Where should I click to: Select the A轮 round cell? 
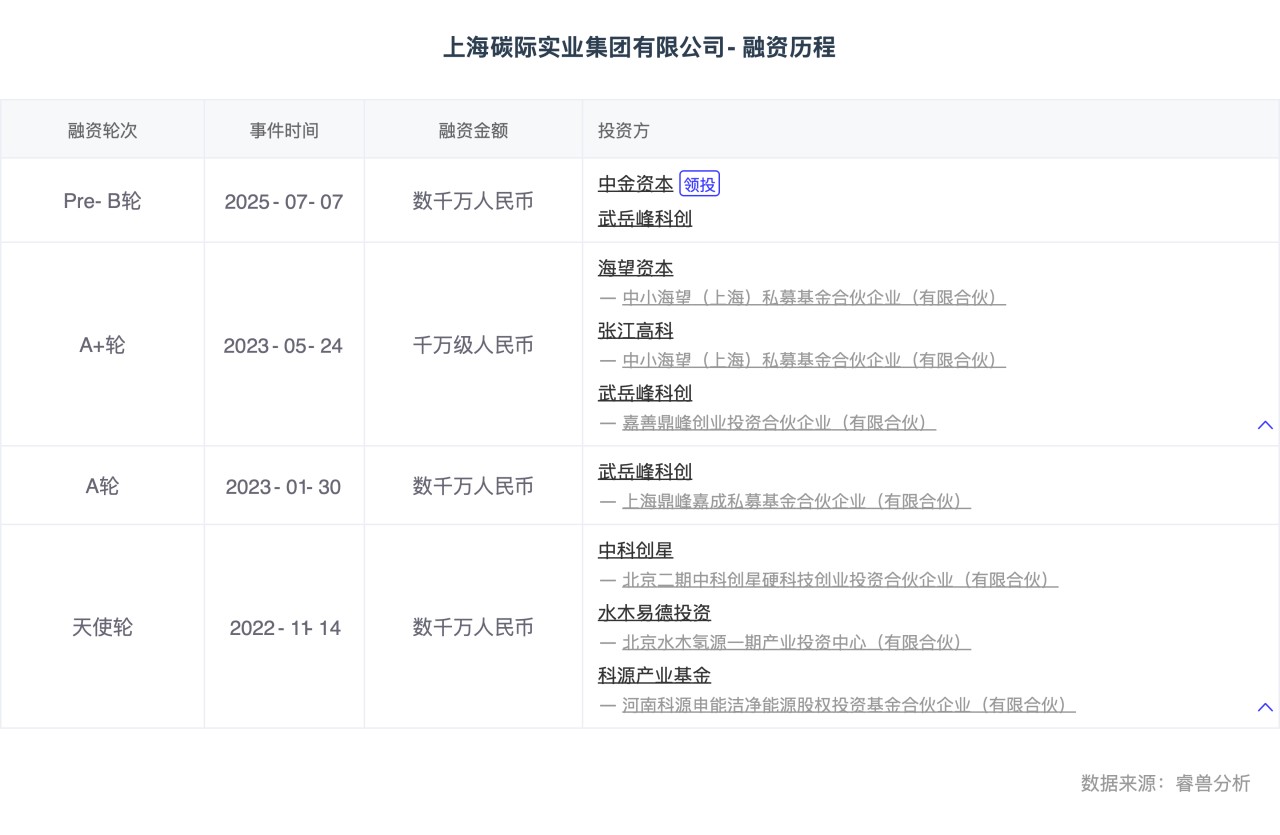coord(102,486)
